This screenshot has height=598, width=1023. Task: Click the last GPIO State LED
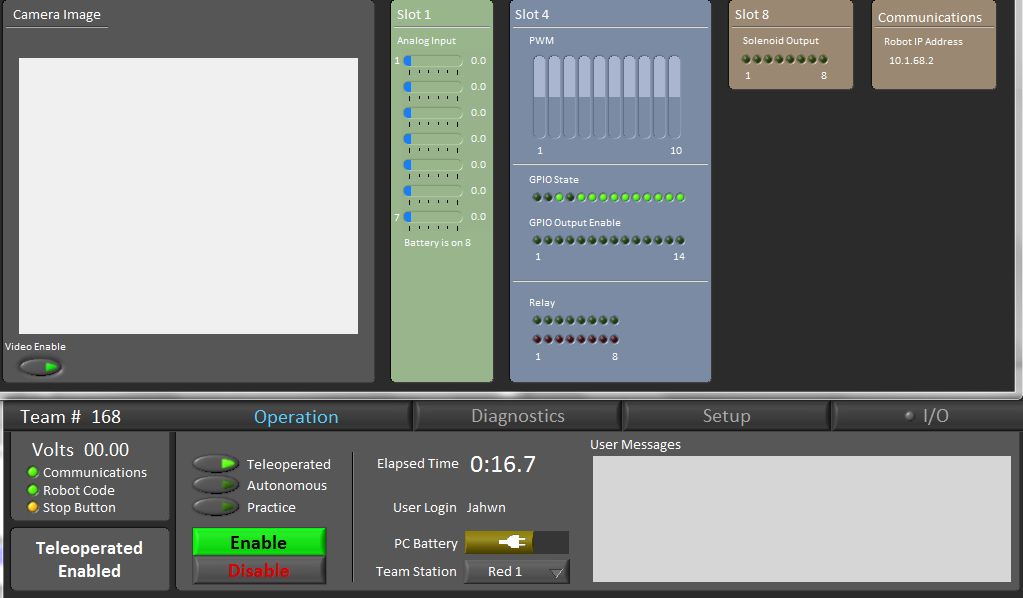(x=680, y=197)
